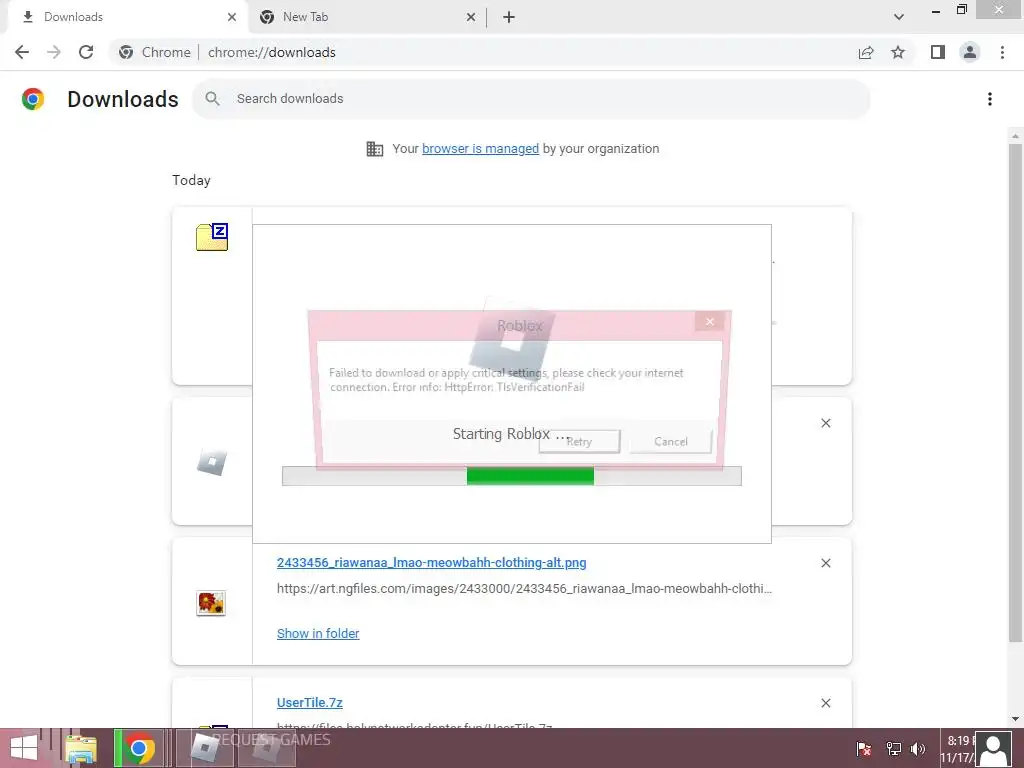1024x768 pixels.
Task: Remove the Roblox download from list
Action: pyautogui.click(x=825, y=423)
